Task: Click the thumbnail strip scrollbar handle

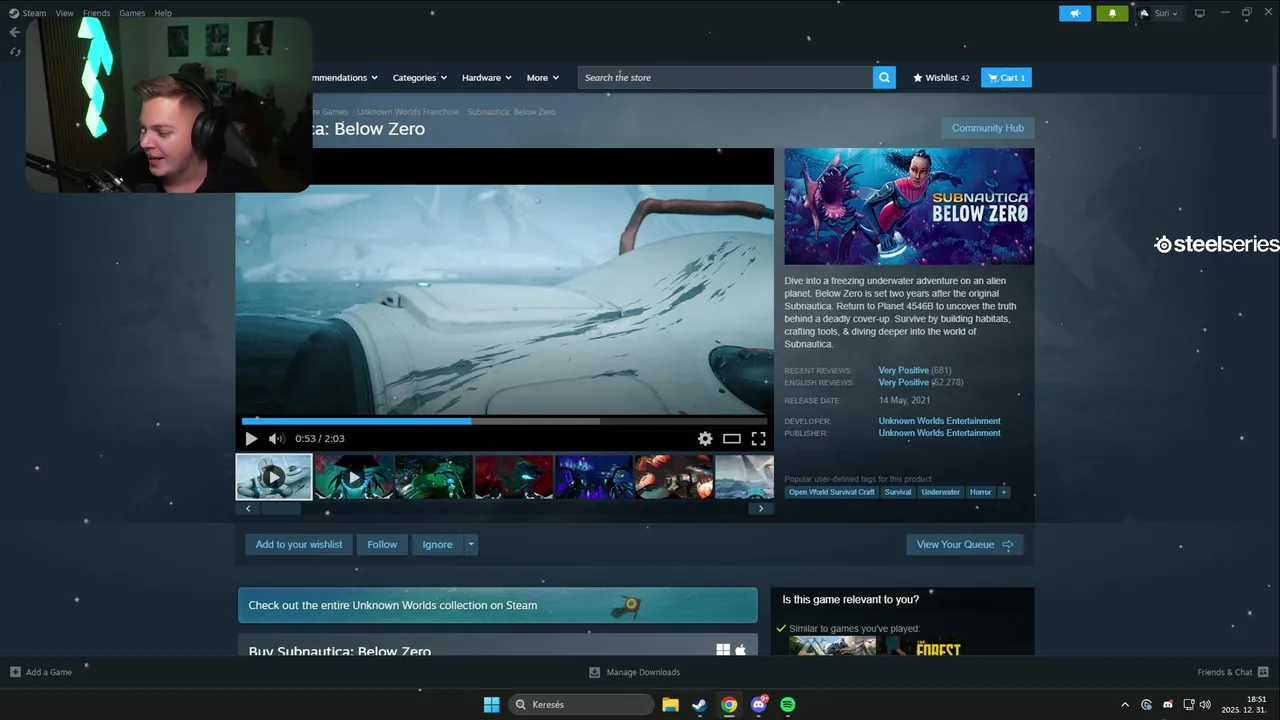Action: pos(281,508)
